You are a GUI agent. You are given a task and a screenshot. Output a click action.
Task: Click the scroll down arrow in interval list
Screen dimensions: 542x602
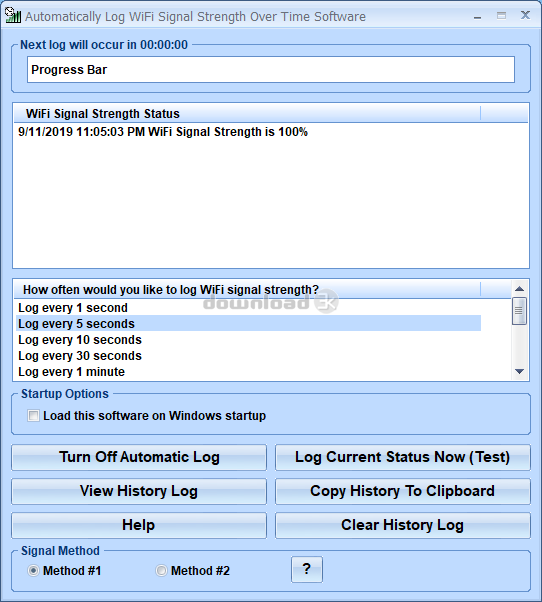tap(519, 371)
